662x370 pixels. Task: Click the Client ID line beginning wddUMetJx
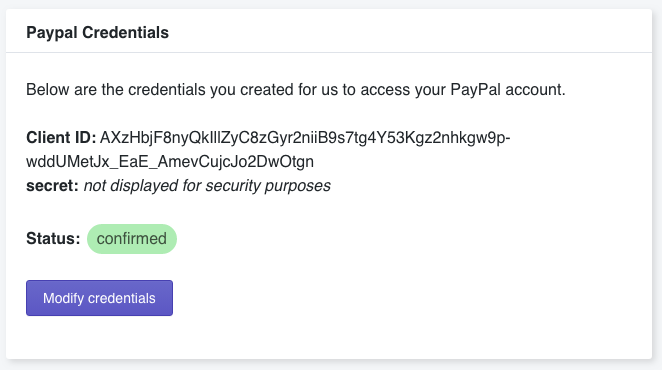tap(170, 161)
